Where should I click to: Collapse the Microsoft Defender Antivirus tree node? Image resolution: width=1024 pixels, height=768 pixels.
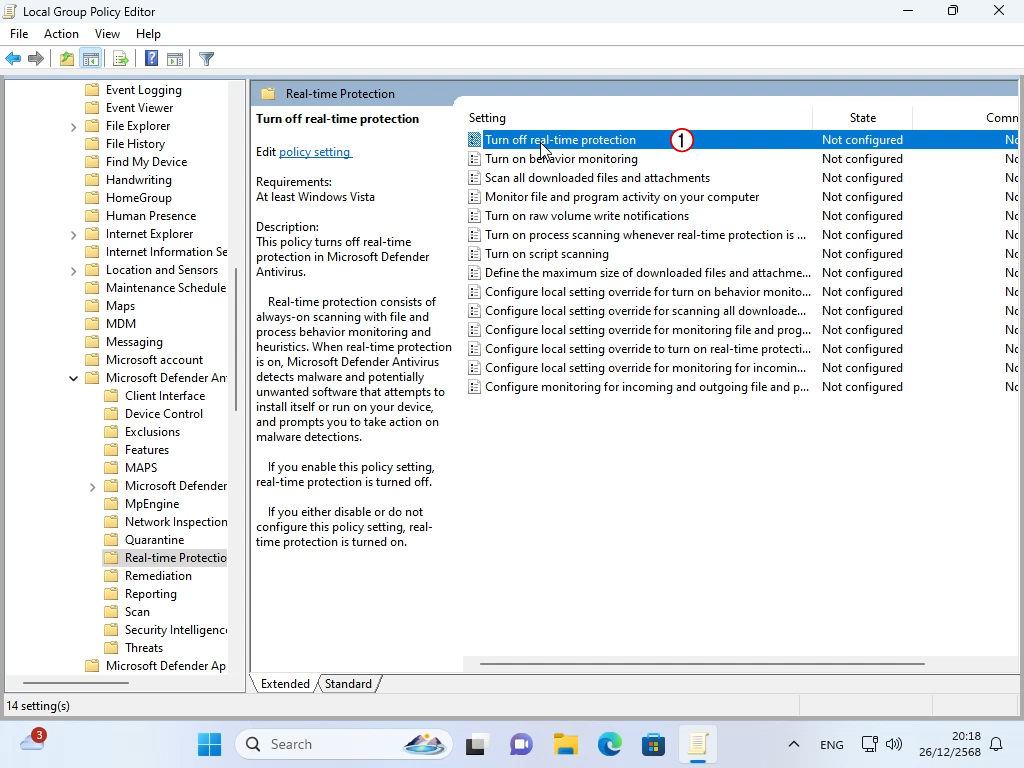pyautogui.click(x=74, y=378)
